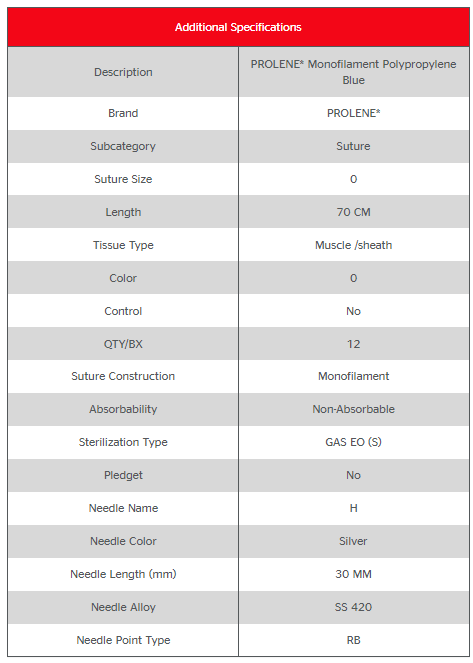Image resolution: width=473 pixels, height=663 pixels.
Task: Select the Muscle /sheath tissue type
Action: click(353, 245)
